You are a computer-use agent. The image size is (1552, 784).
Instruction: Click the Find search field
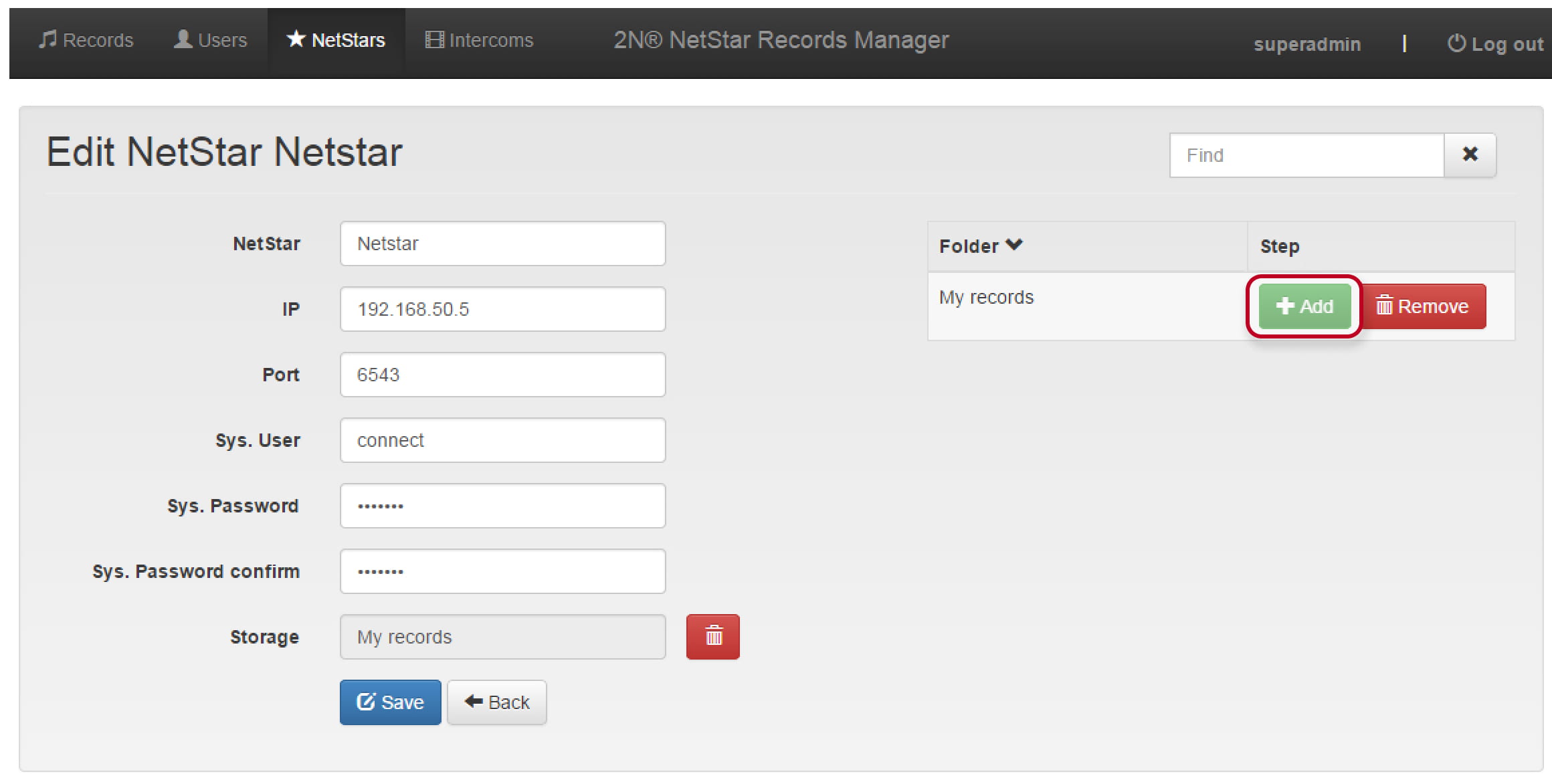click(1307, 155)
